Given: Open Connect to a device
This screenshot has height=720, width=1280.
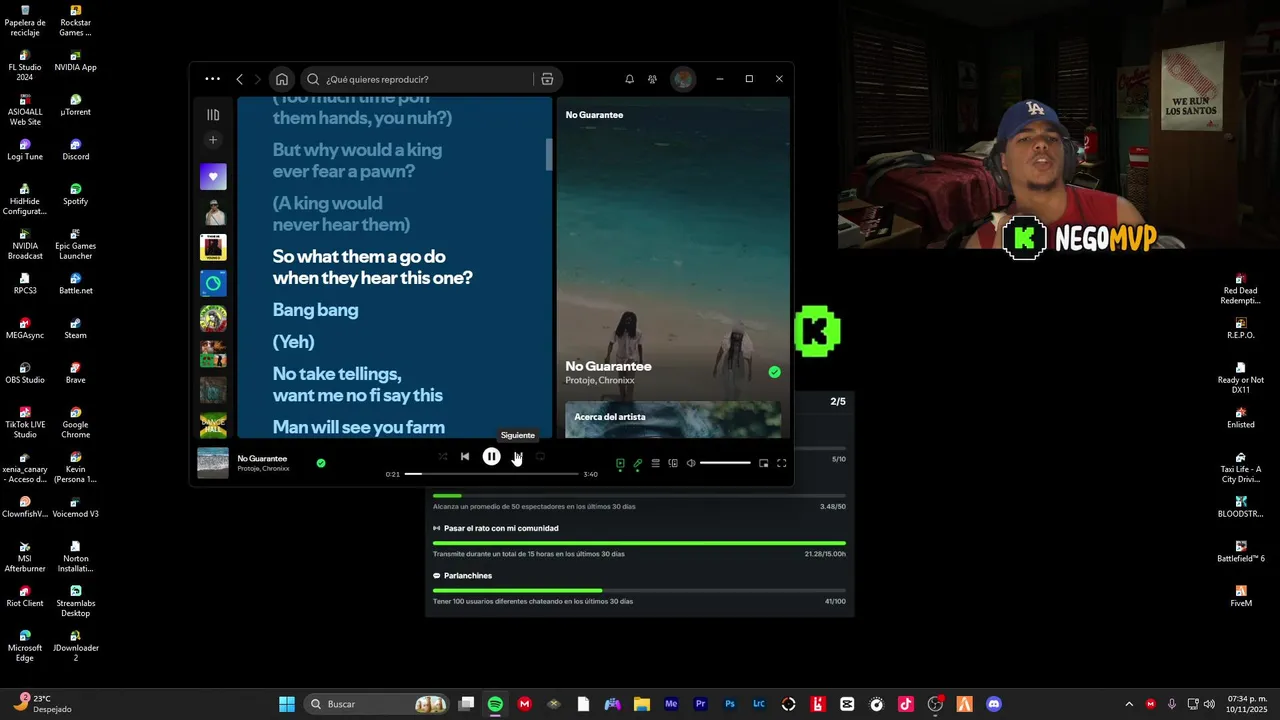Looking at the screenshot, I should (673, 463).
